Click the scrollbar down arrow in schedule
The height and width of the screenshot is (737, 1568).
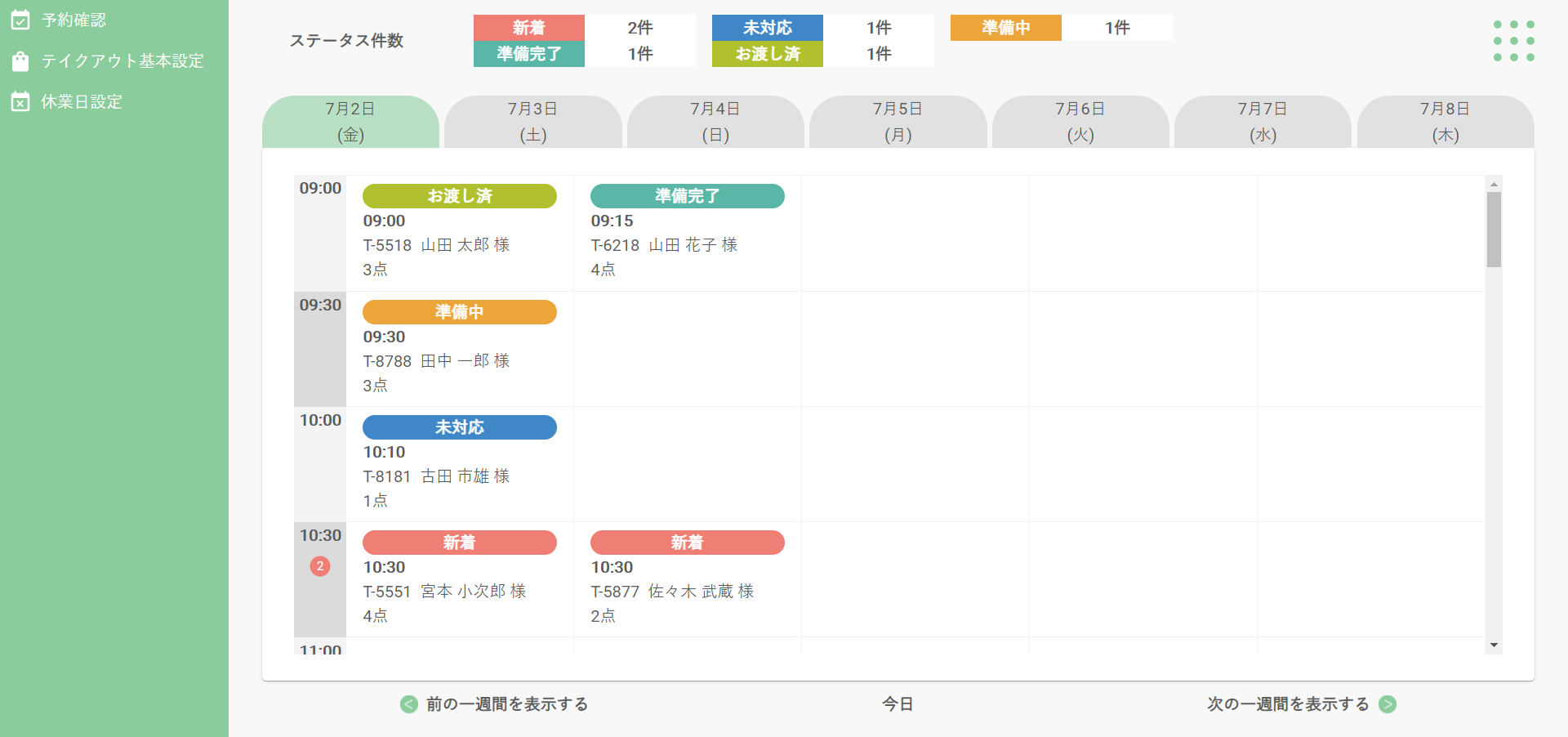1494,645
